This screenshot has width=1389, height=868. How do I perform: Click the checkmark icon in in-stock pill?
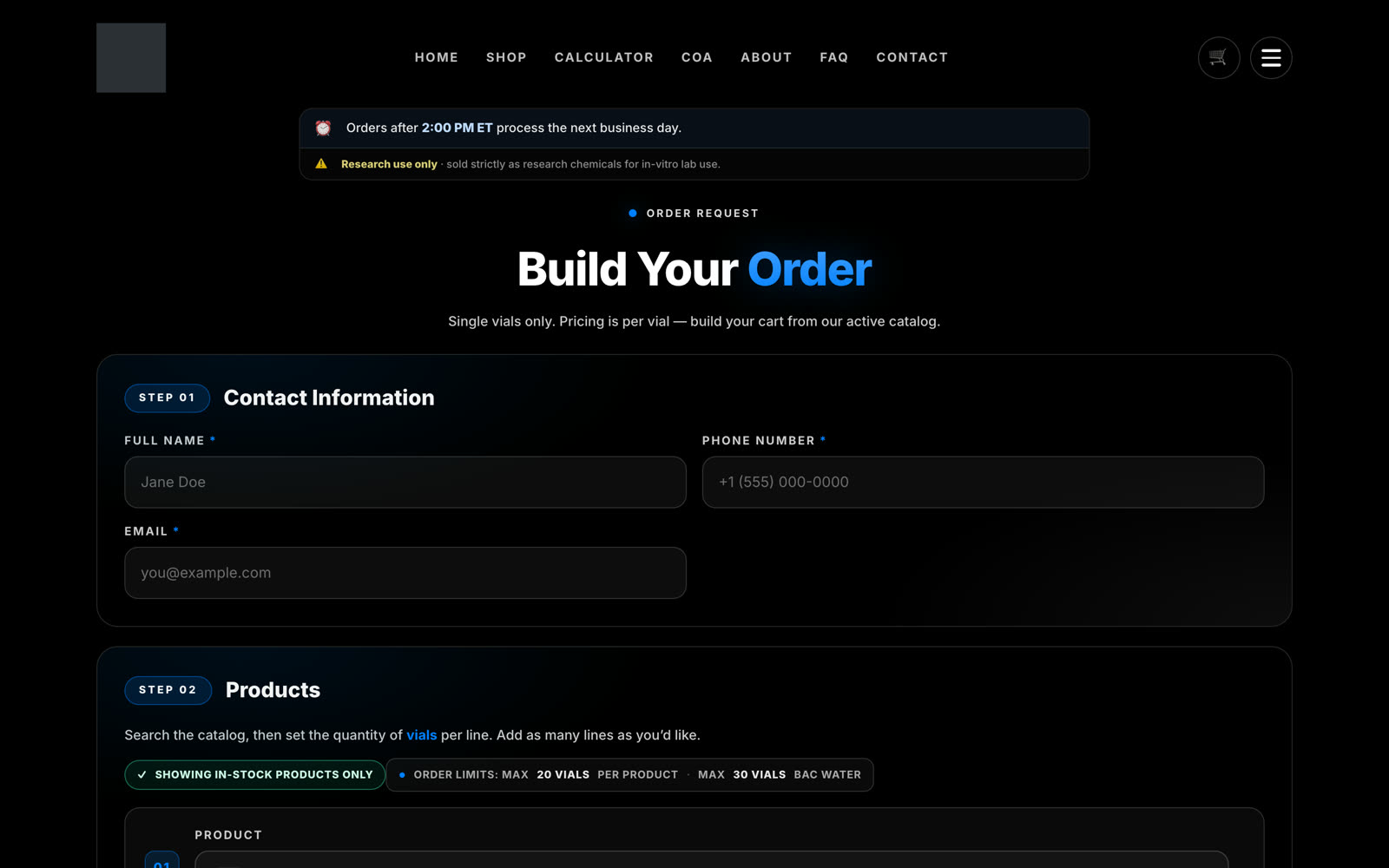(142, 775)
